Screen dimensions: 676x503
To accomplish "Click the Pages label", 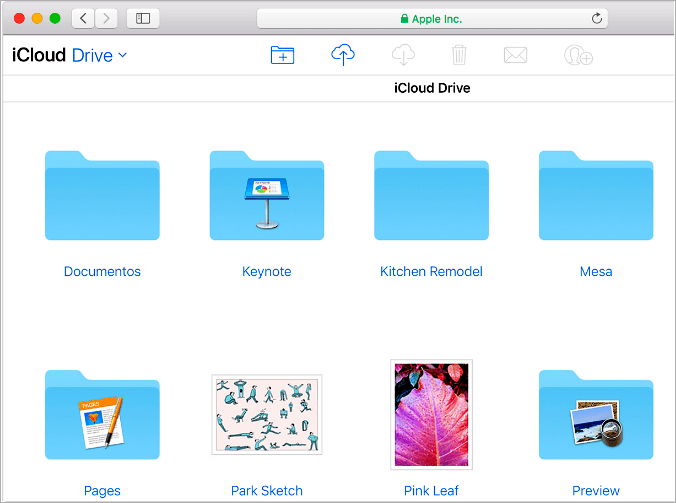I will (102, 491).
